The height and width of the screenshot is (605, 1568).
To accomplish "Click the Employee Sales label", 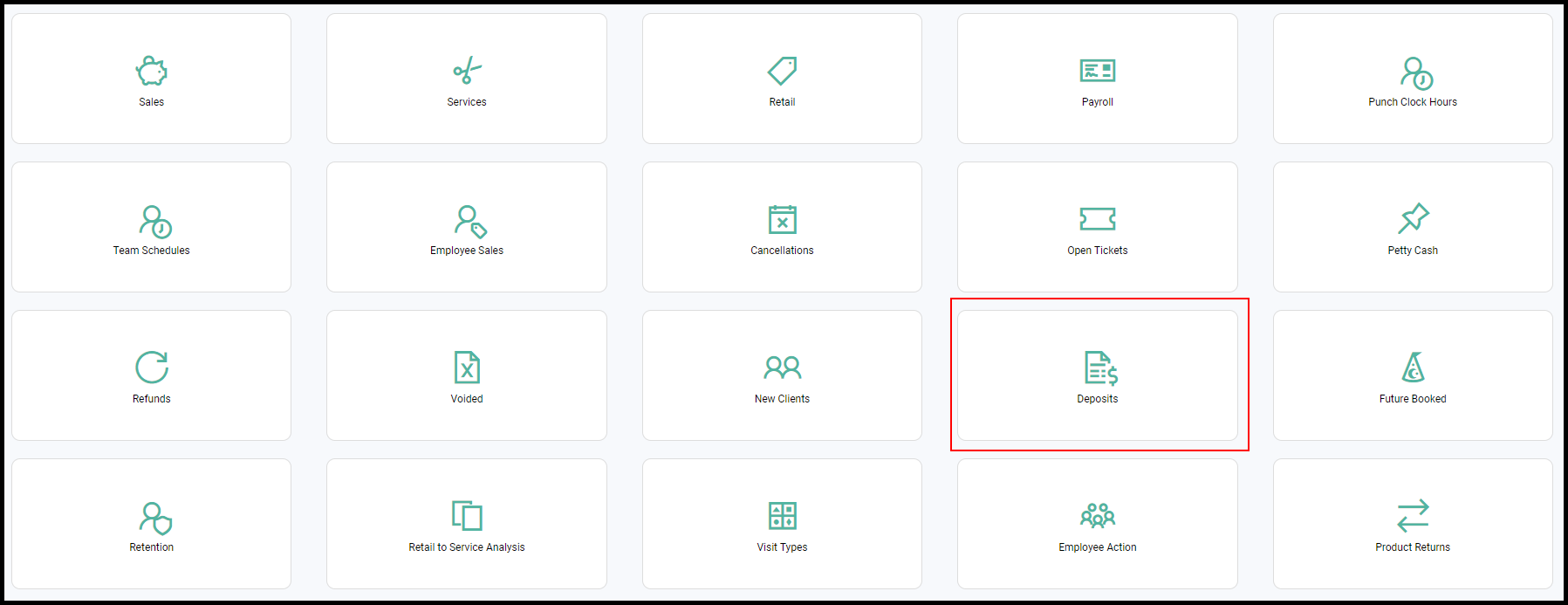I will [x=467, y=251].
